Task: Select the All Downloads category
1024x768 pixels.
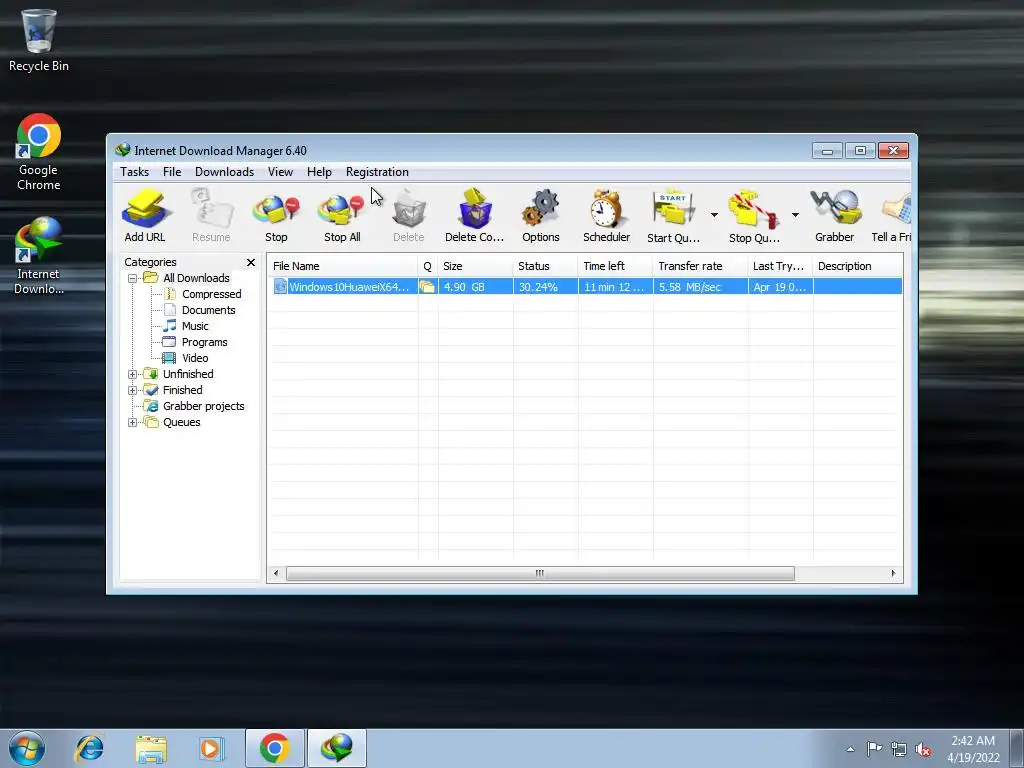Action: (x=196, y=278)
